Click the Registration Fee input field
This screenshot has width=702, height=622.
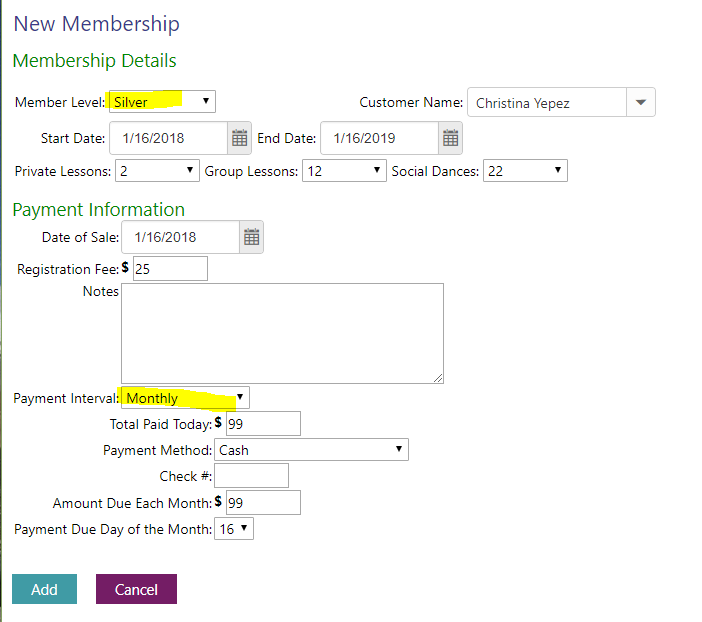[170, 268]
